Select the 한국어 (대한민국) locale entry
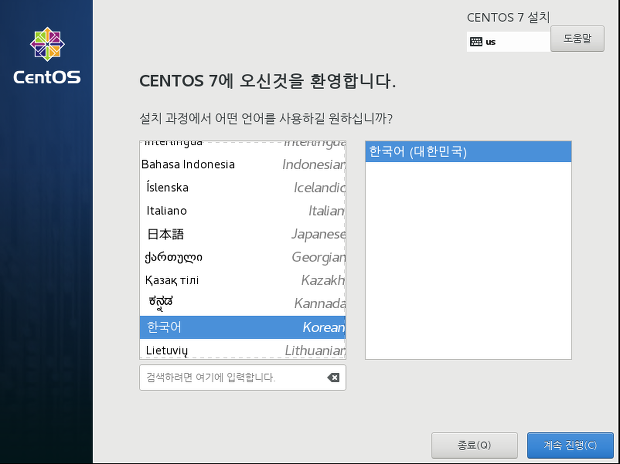 coord(468,152)
